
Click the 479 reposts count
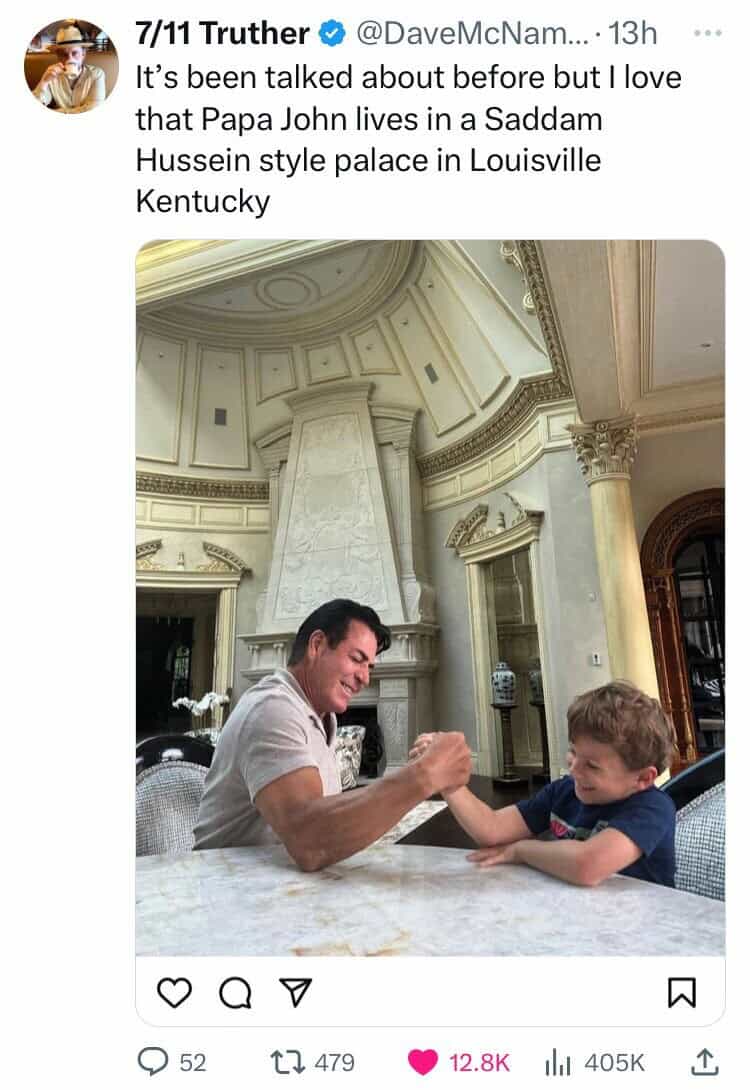click(x=334, y=1062)
